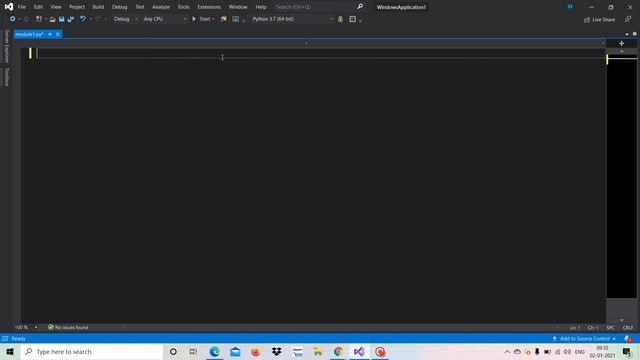Open a file with the folder icon
The image size is (640, 360).
[x=52, y=19]
